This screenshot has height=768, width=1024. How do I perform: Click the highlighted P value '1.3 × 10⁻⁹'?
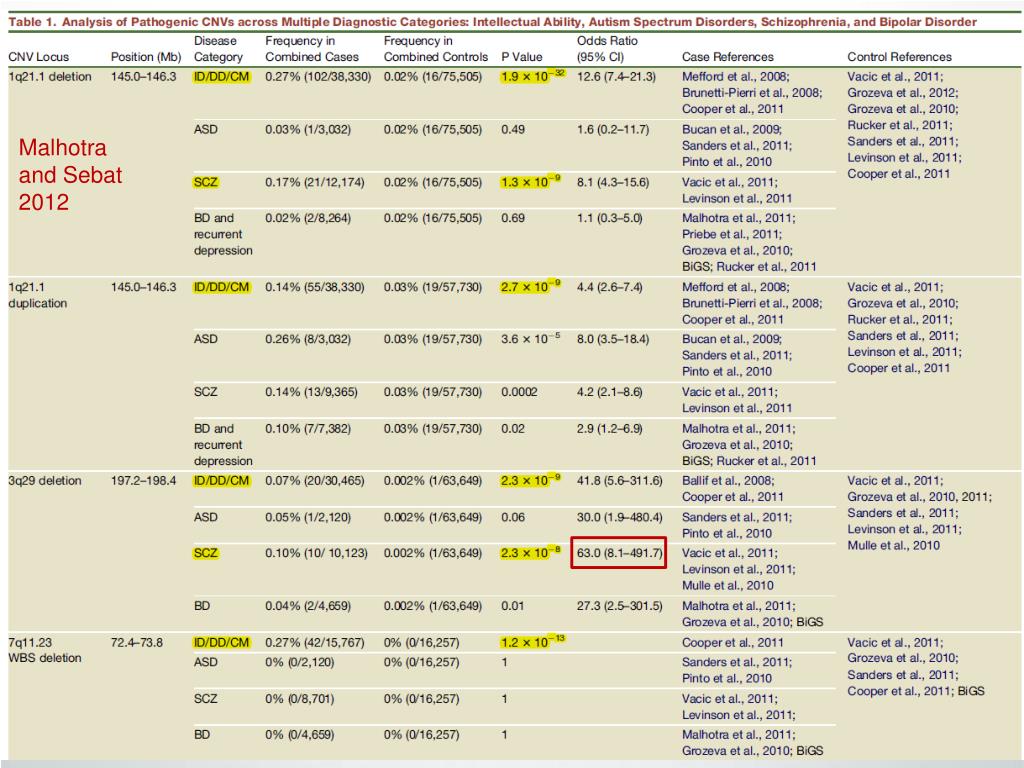[530, 182]
